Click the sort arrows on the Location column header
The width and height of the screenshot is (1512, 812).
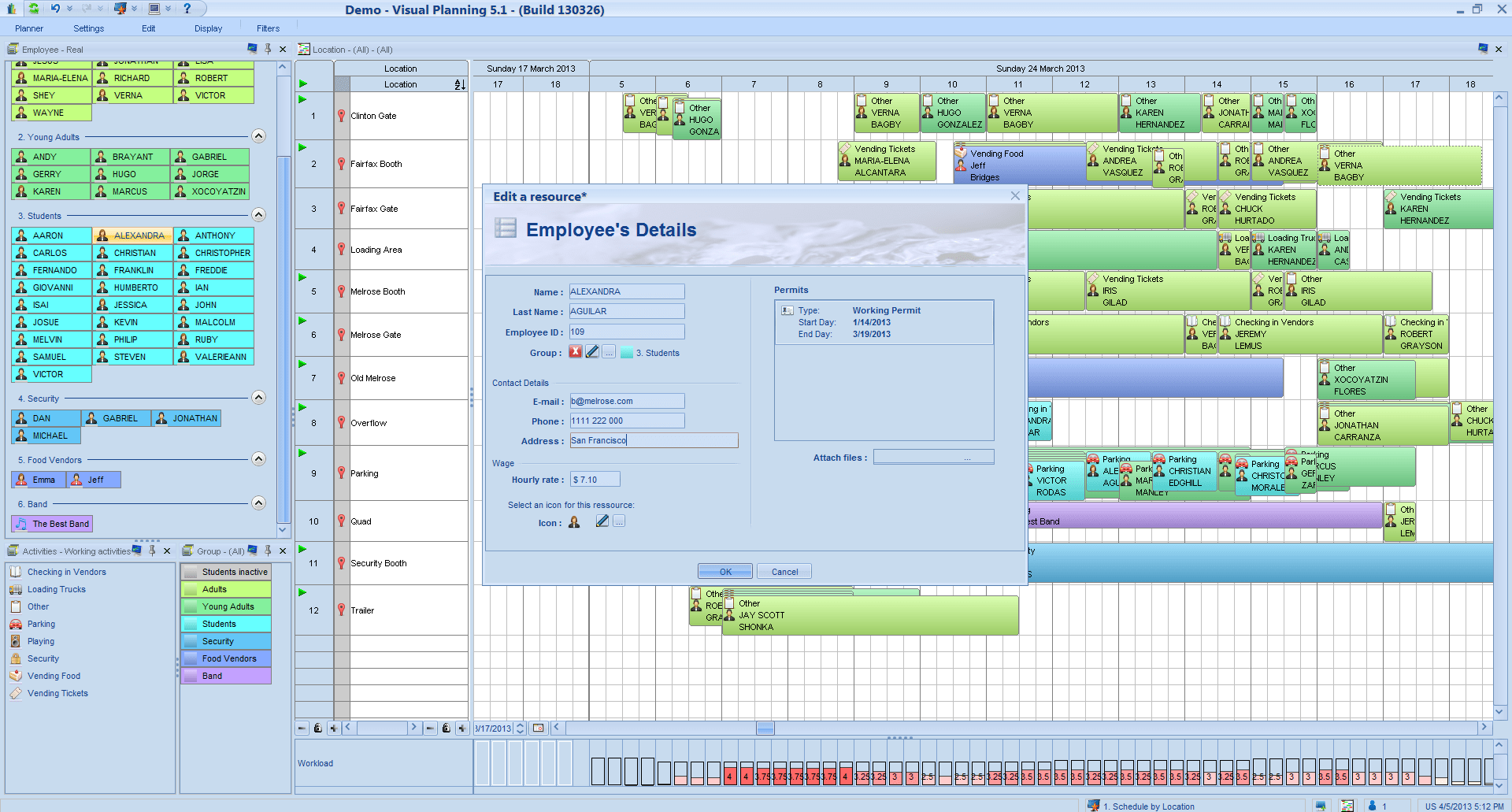458,85
